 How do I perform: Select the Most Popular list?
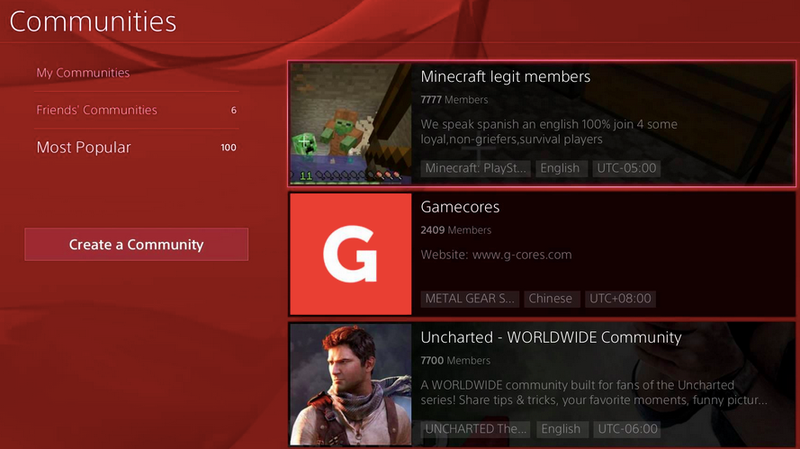coord(84,147)
